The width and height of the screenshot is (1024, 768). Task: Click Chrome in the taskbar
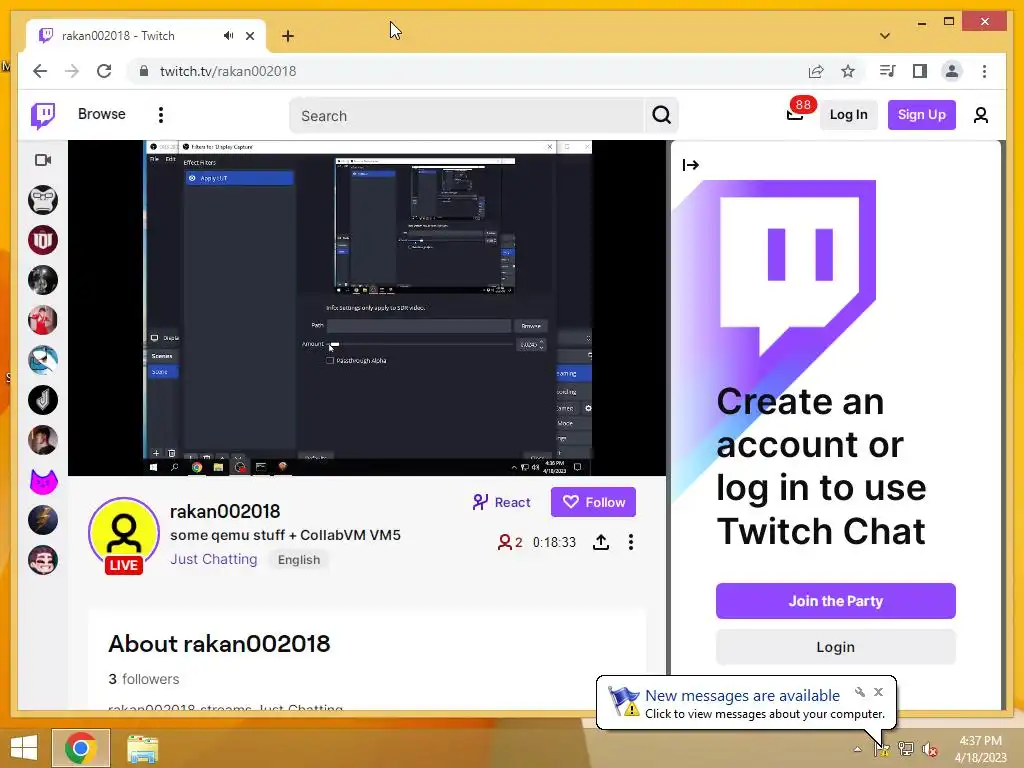[81, 748]
